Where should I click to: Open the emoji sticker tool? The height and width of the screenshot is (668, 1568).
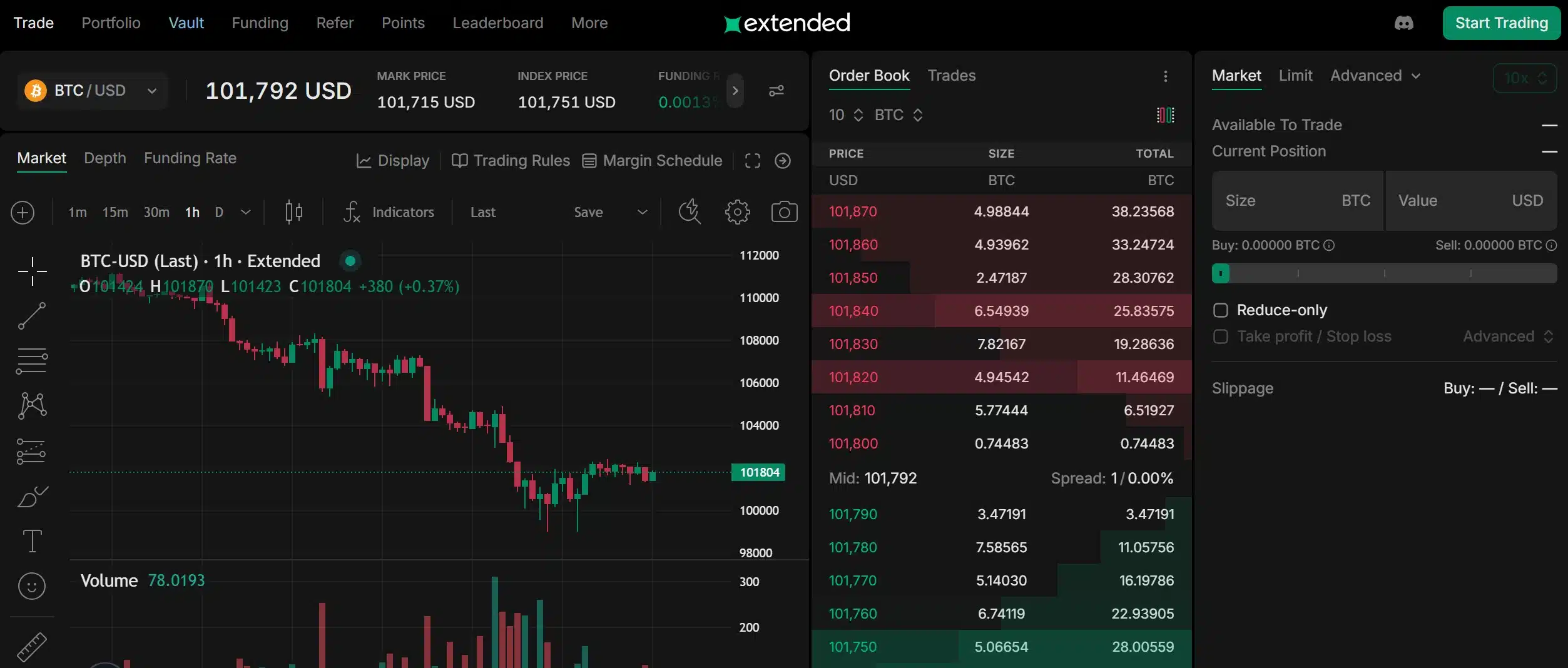point(31,587)
